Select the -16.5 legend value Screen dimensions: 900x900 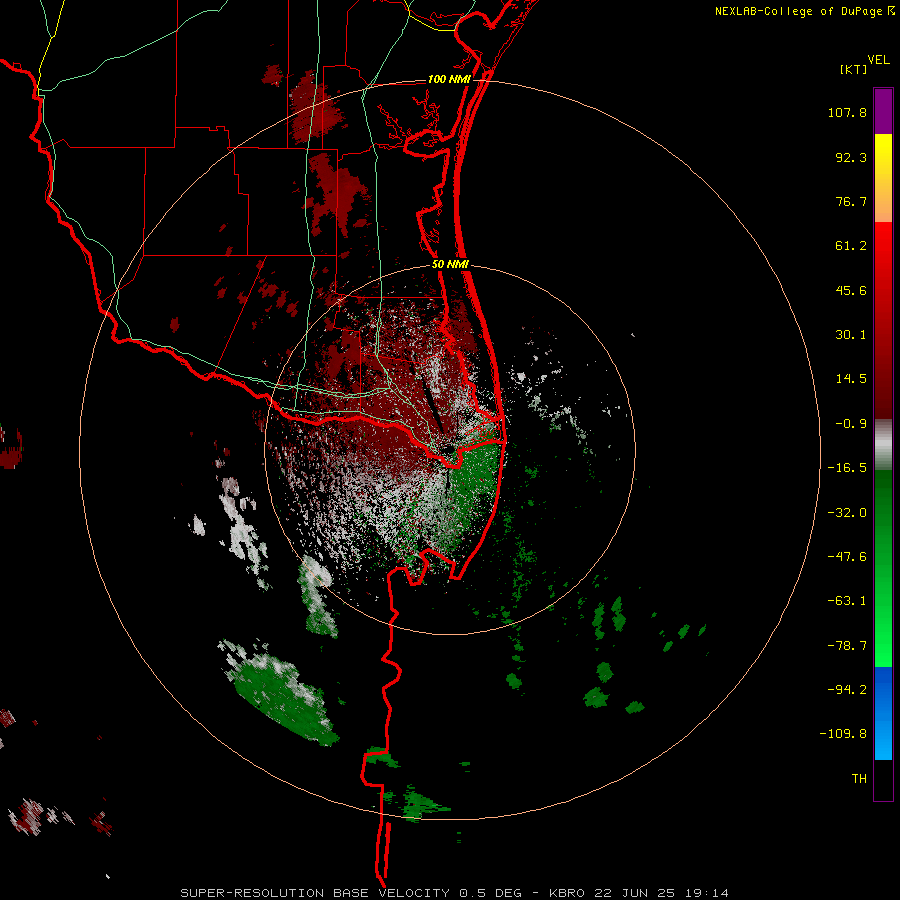click(847, 468)
